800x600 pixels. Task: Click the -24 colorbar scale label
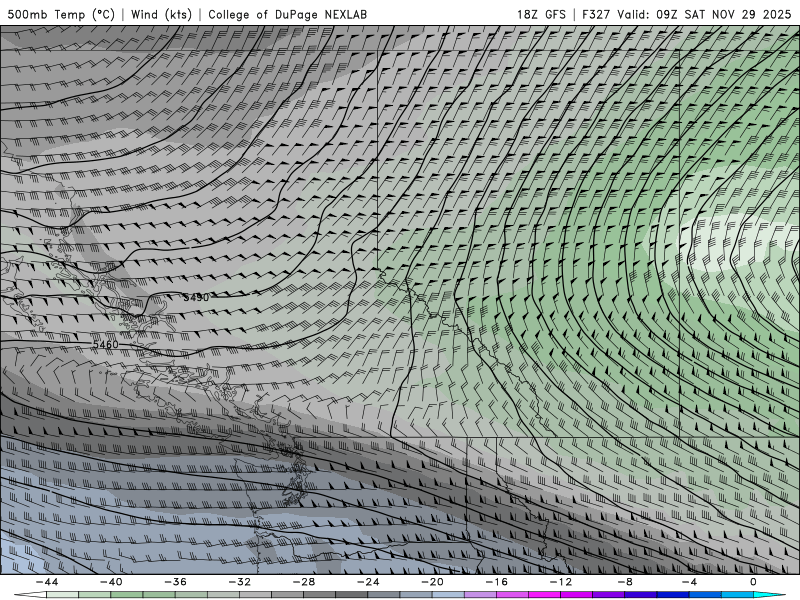click(x=368, y=582)
